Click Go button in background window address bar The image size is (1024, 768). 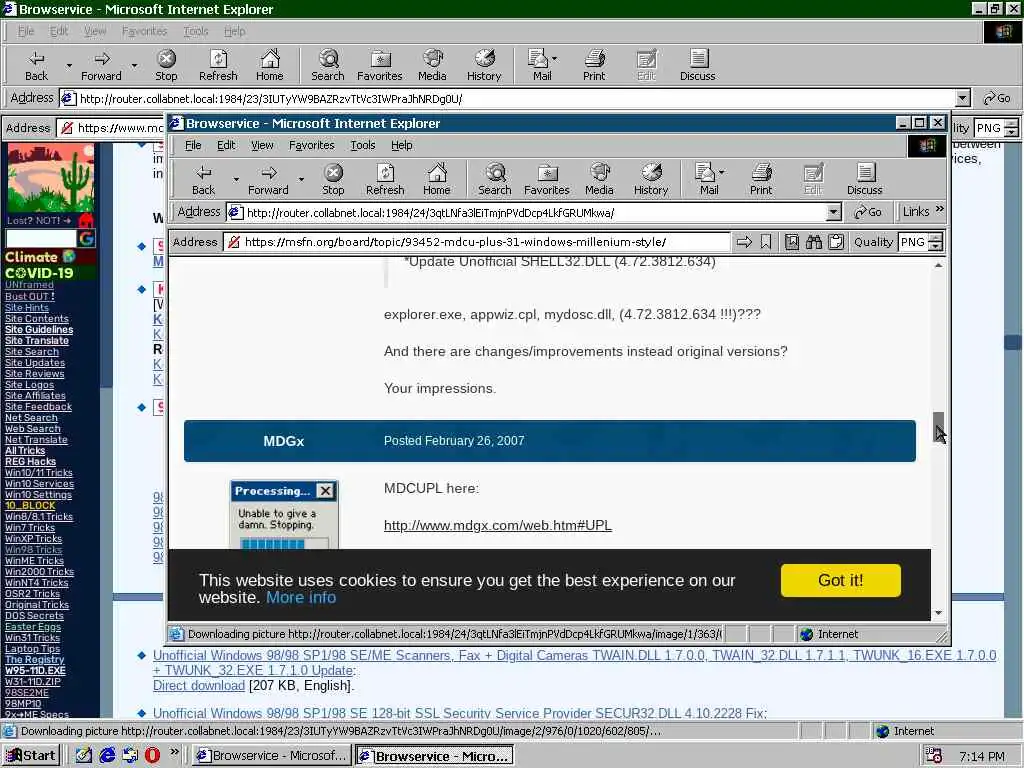click(997, 99)
